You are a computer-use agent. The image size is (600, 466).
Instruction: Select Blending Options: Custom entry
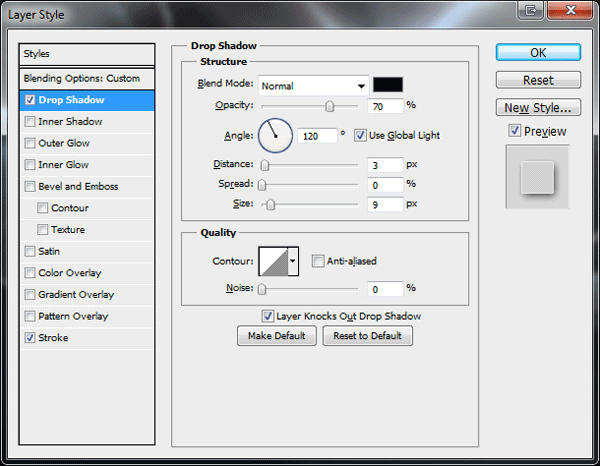click(x=87, y=79)
